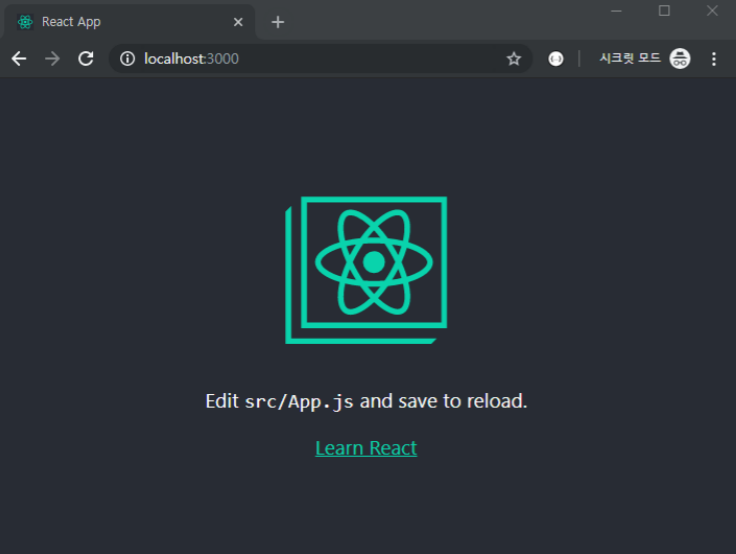Open Chrome's three-dot menu
The width and height of the screenshot is (736, 554).
pyautogui.click(x=713, y=59)
